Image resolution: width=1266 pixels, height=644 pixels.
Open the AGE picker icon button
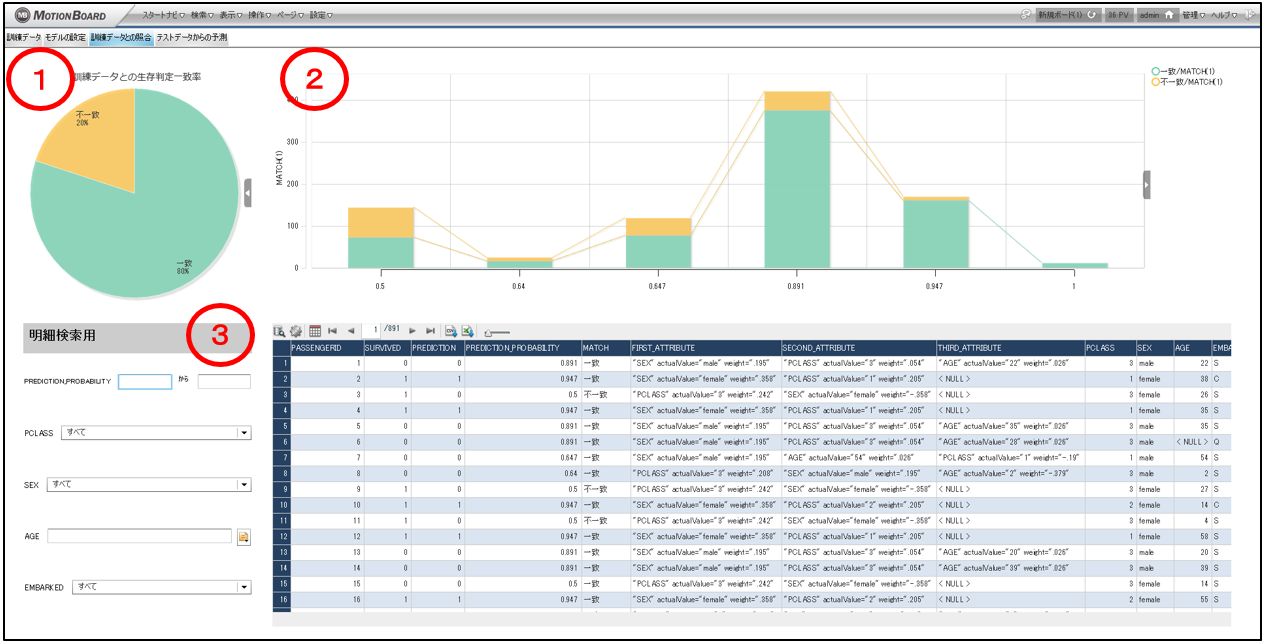click(x=243, y=537)
